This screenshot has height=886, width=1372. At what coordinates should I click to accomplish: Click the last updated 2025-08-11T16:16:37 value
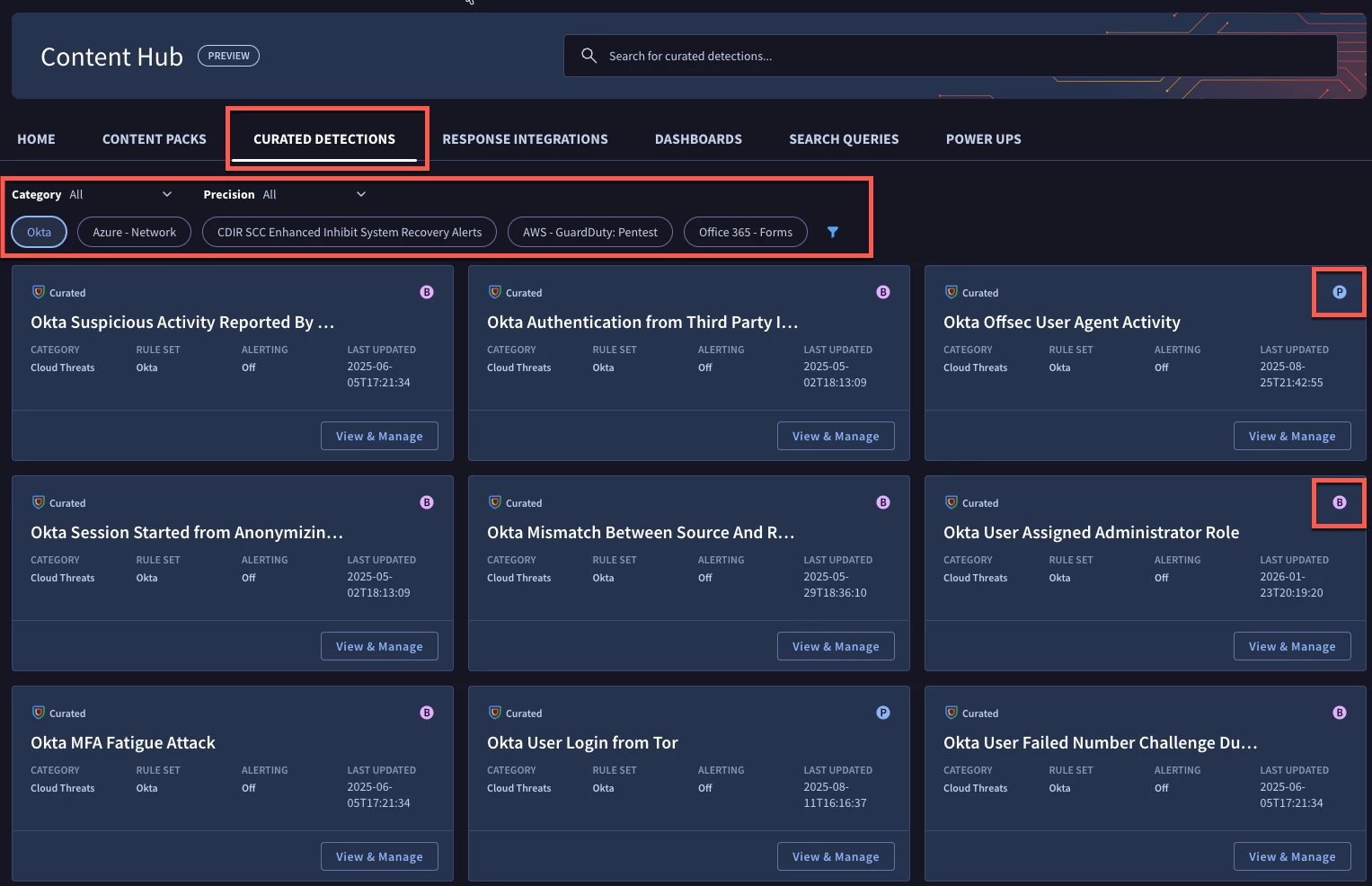coord(835,795)
